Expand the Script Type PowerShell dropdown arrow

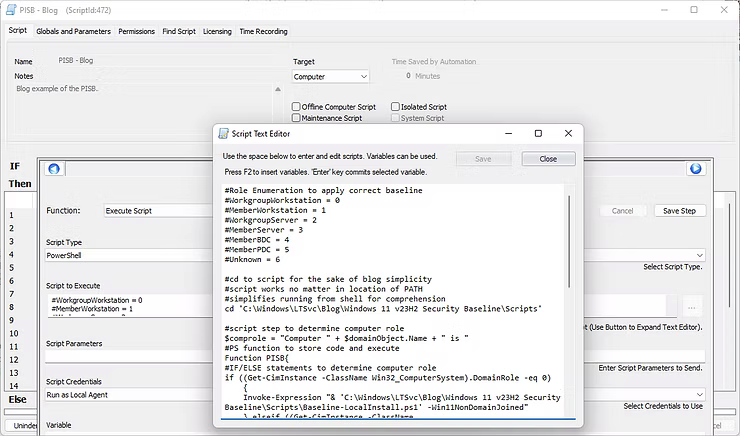[x=699, y=255]
